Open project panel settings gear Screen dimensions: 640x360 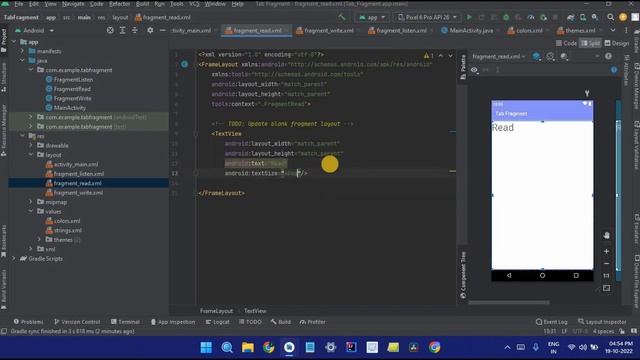[x=150, y=30]
